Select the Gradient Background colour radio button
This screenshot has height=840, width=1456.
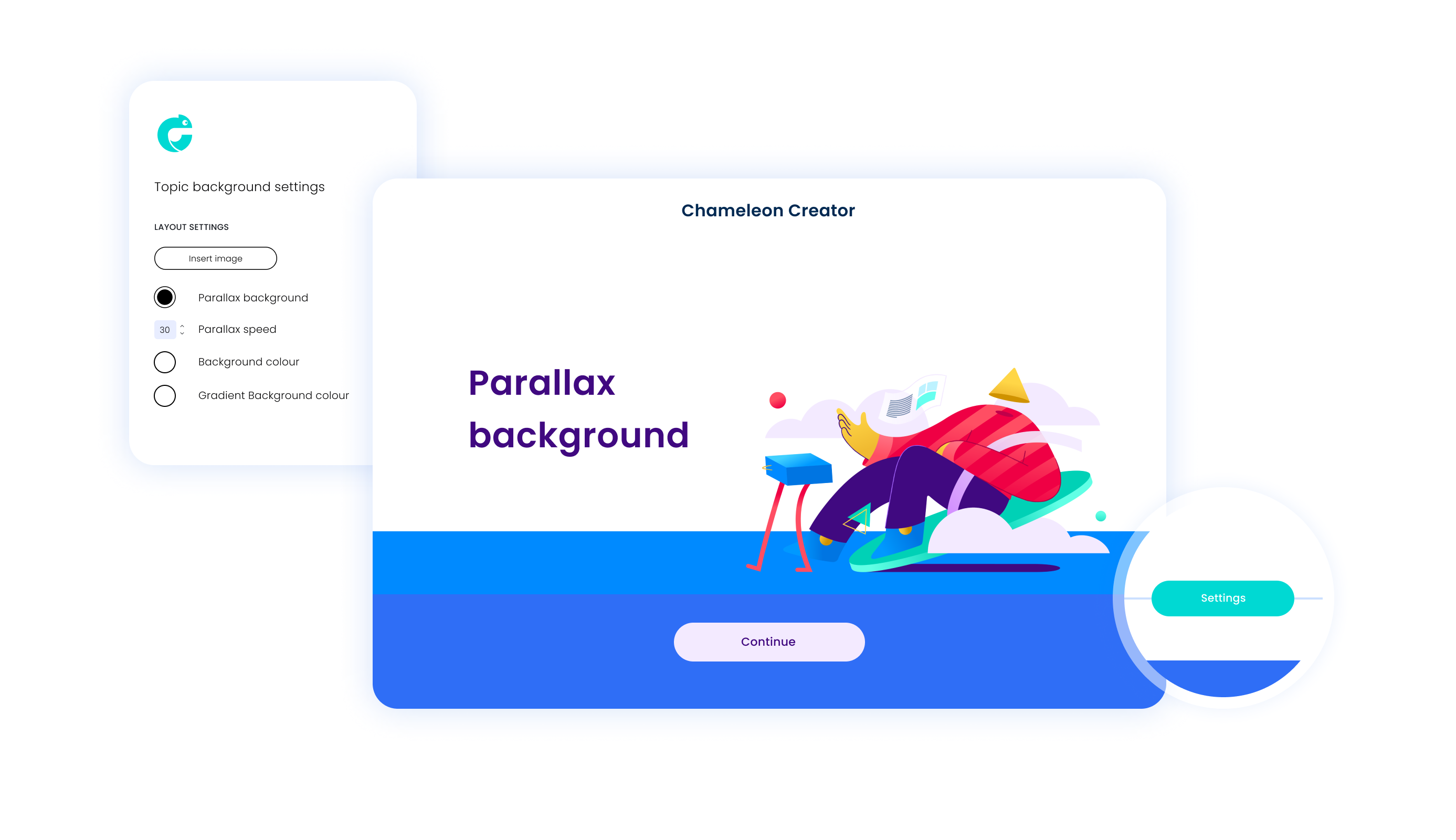[164, 395]
